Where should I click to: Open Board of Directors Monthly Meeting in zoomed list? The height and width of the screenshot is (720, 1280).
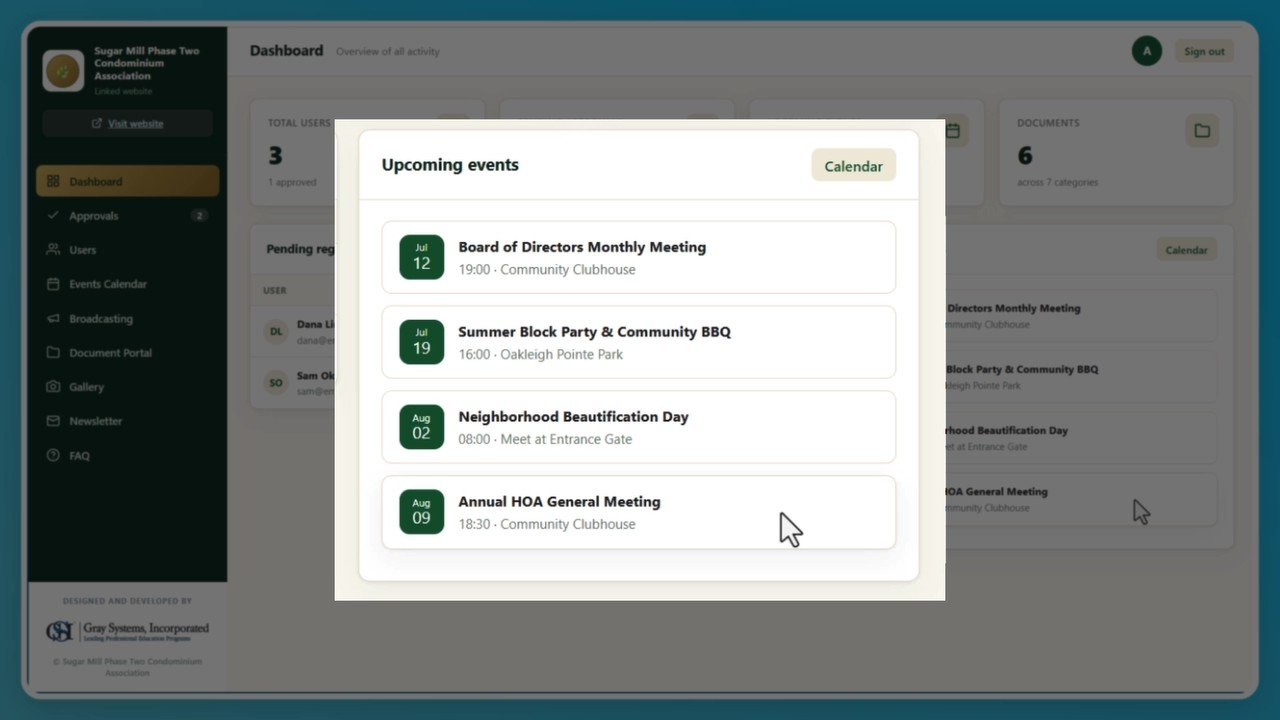coord(639,257)
